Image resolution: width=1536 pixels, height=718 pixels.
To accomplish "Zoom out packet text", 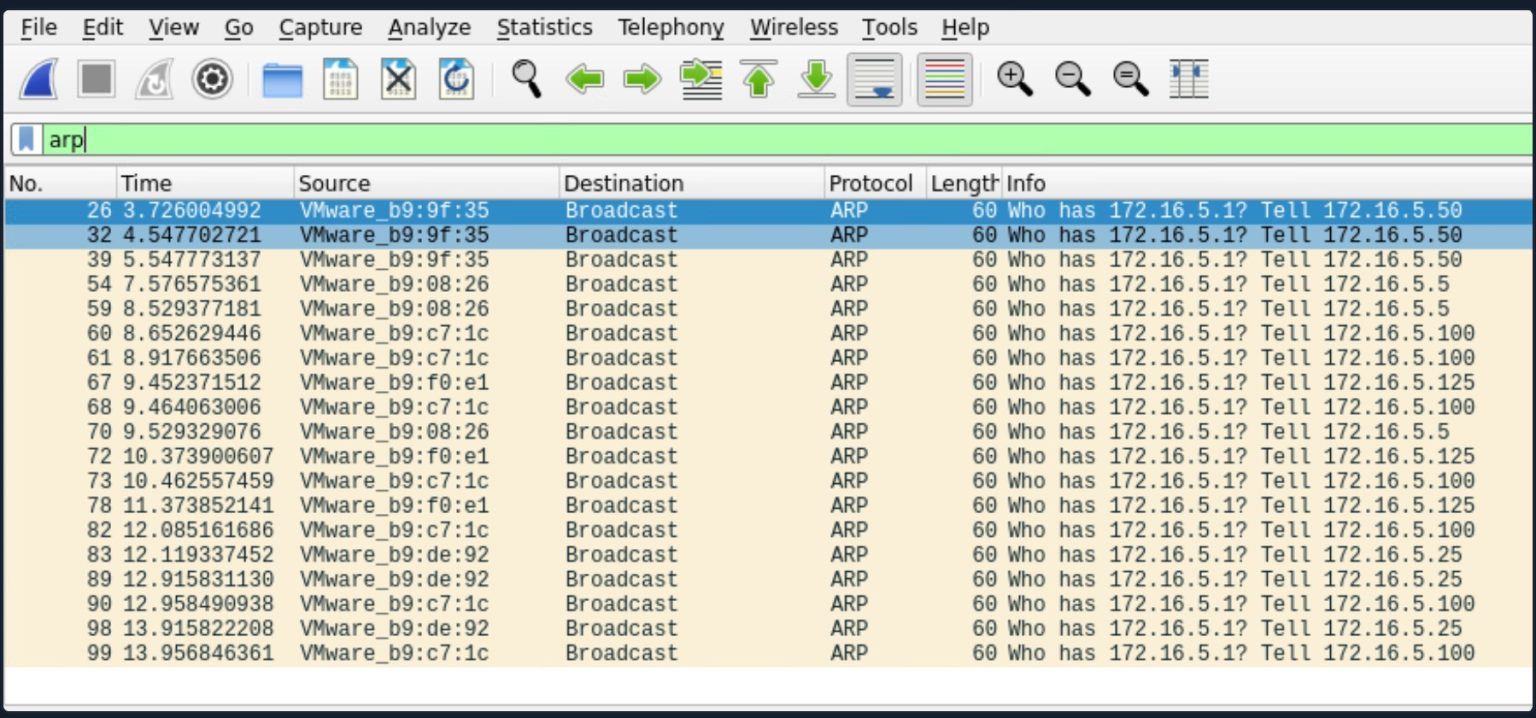I will pos(1073,79).
